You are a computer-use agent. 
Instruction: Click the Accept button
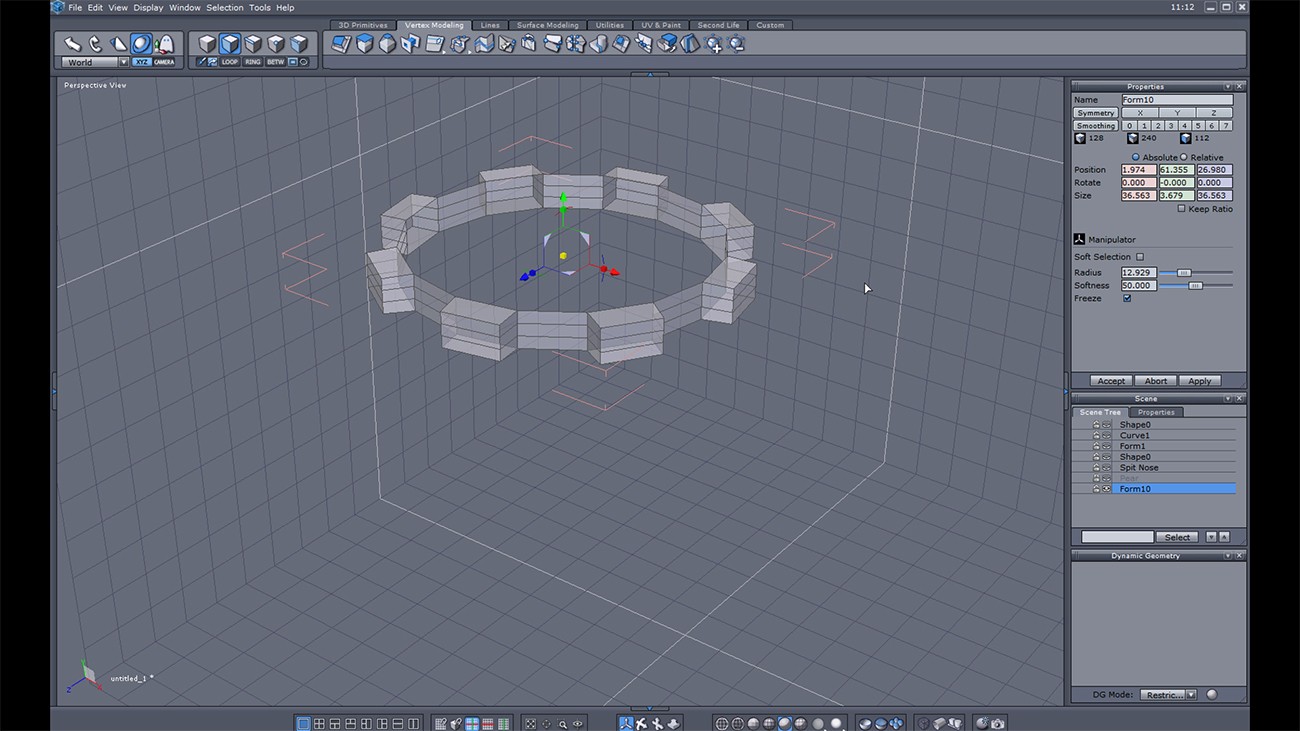pyautogui.click(x=1111, y=381)
